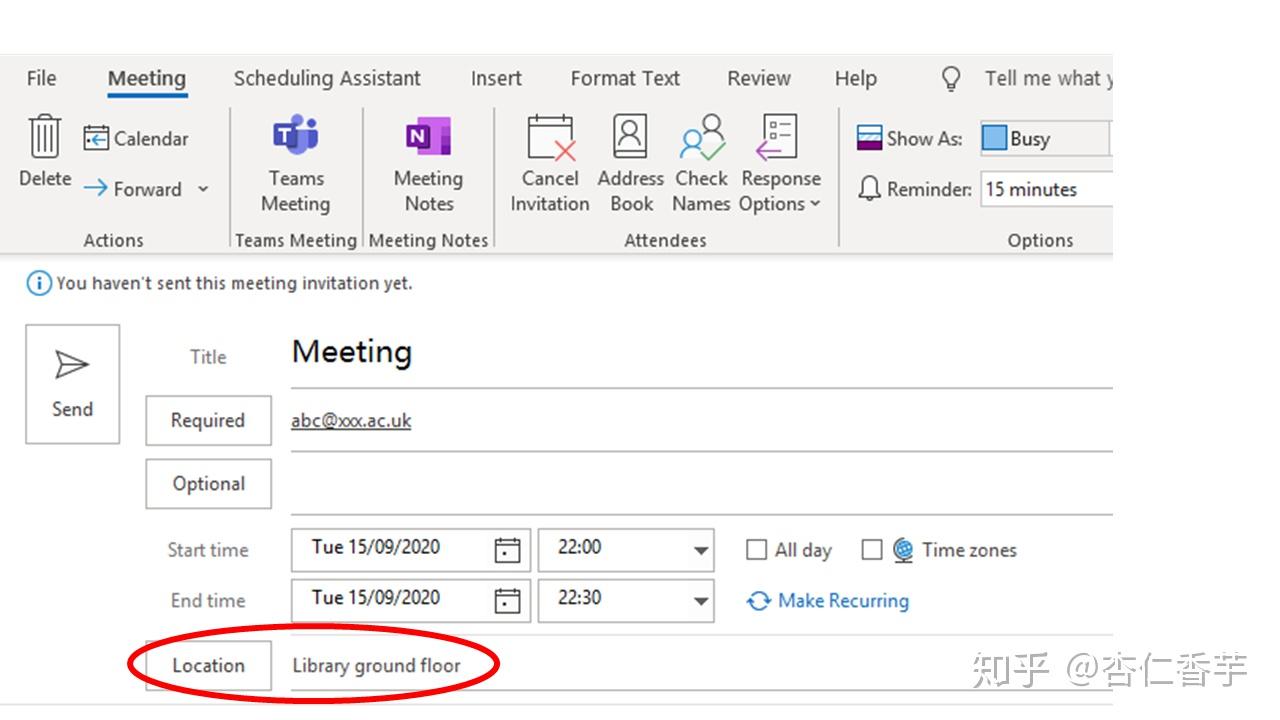
Task: Run Check Names
Action: click(701, 164)
